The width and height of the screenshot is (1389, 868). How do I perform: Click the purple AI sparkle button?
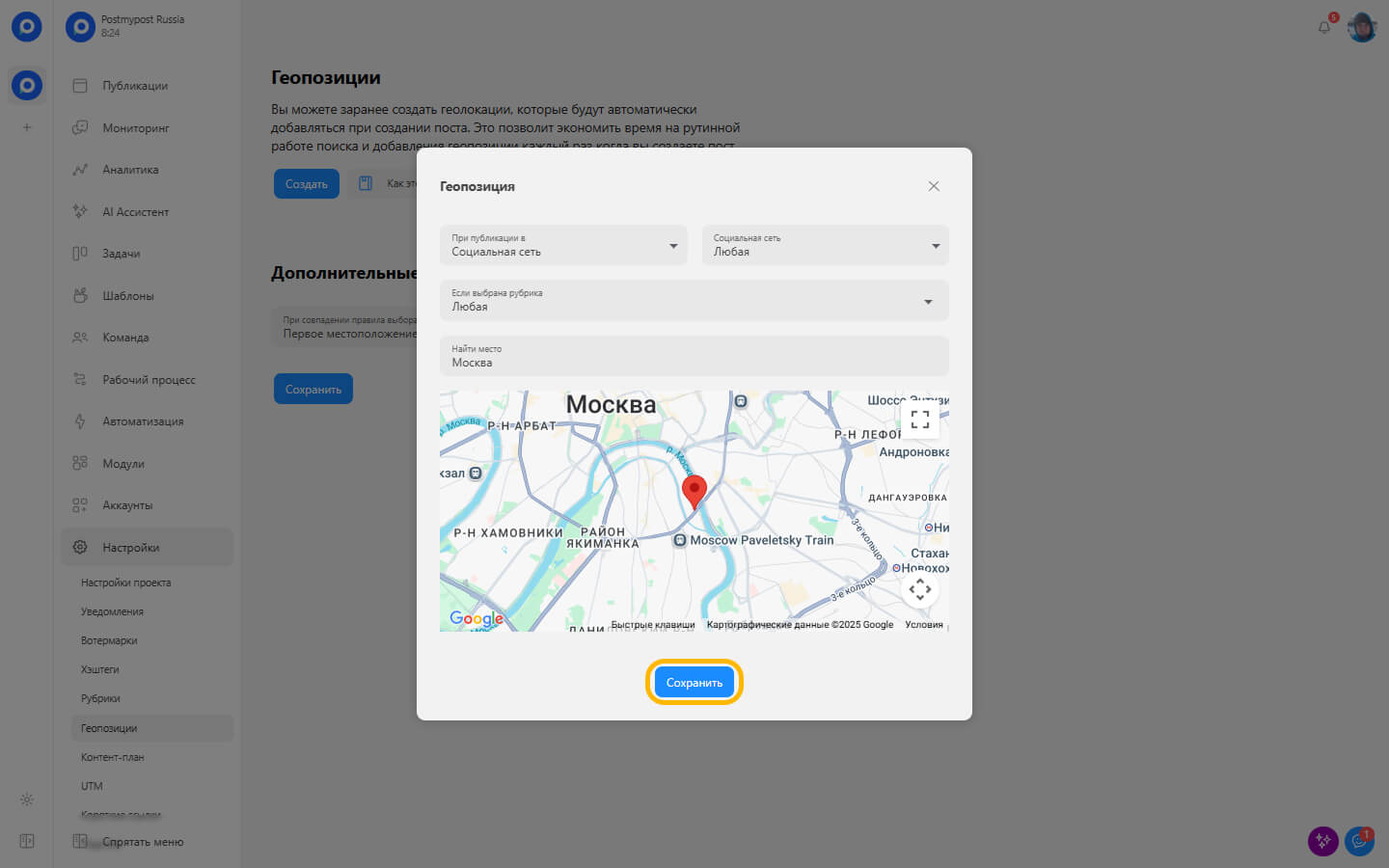pyautogui.click(x=1322, y=841)
